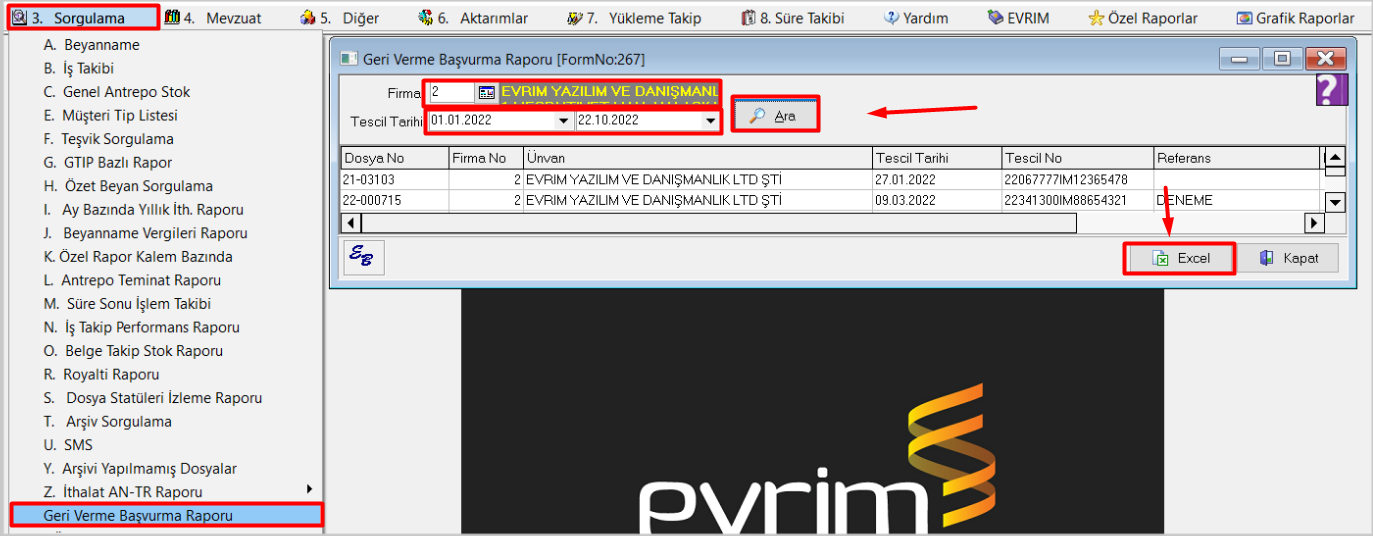
Task: Click the Kapat button
Action: tap(1288, 258)
